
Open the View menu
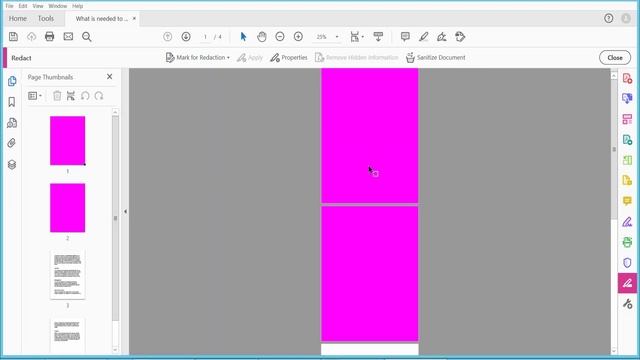(38, 6)
